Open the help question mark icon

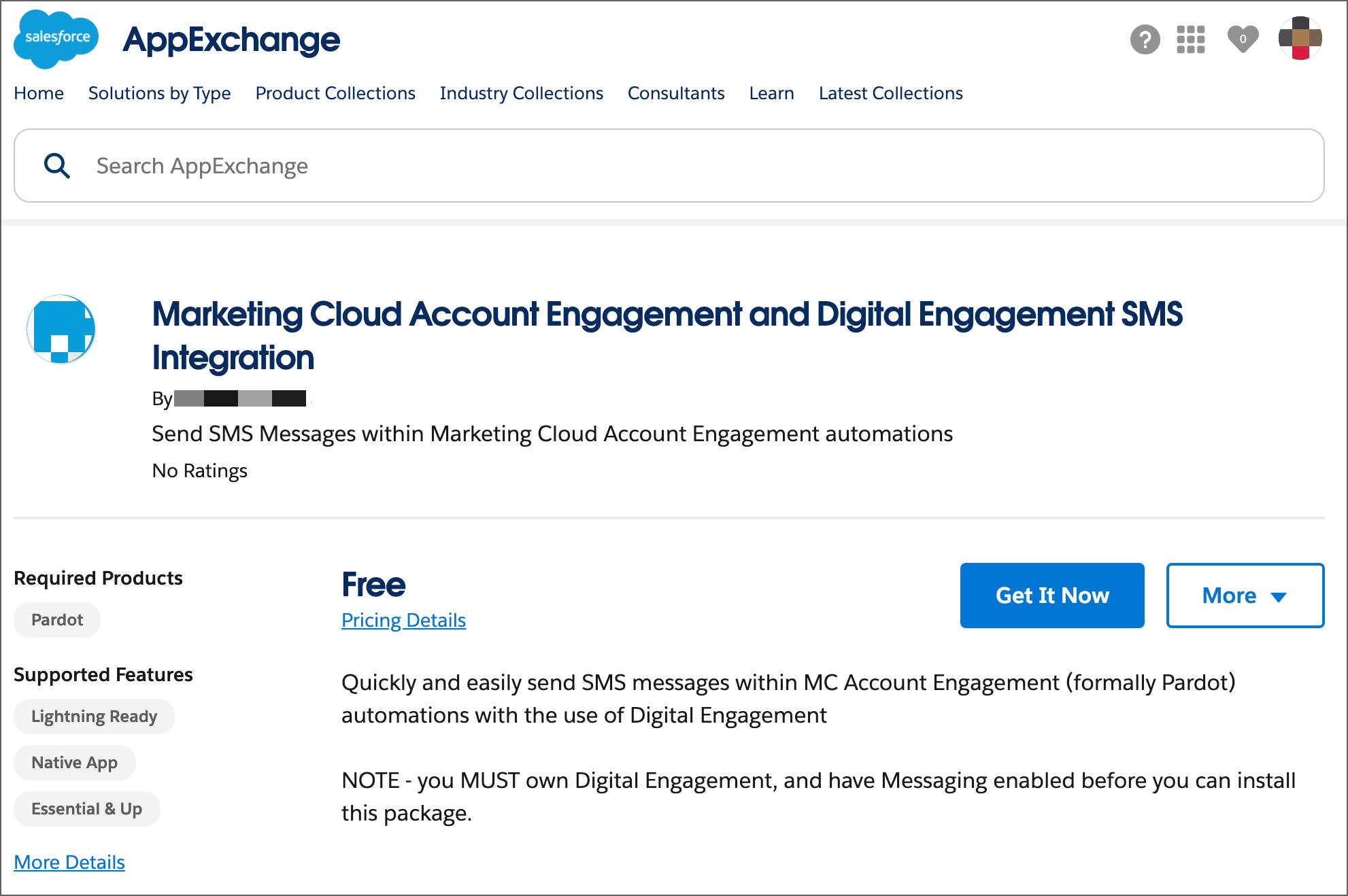[1144, 40]
